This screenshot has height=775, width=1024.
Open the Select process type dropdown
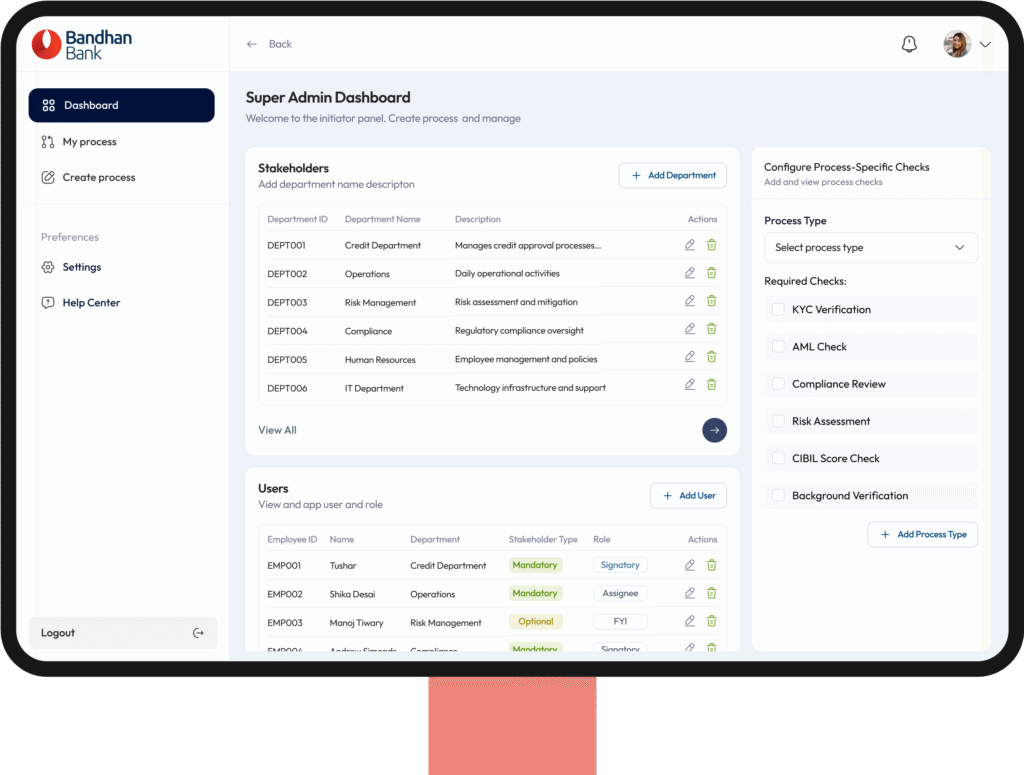[870, 248]
